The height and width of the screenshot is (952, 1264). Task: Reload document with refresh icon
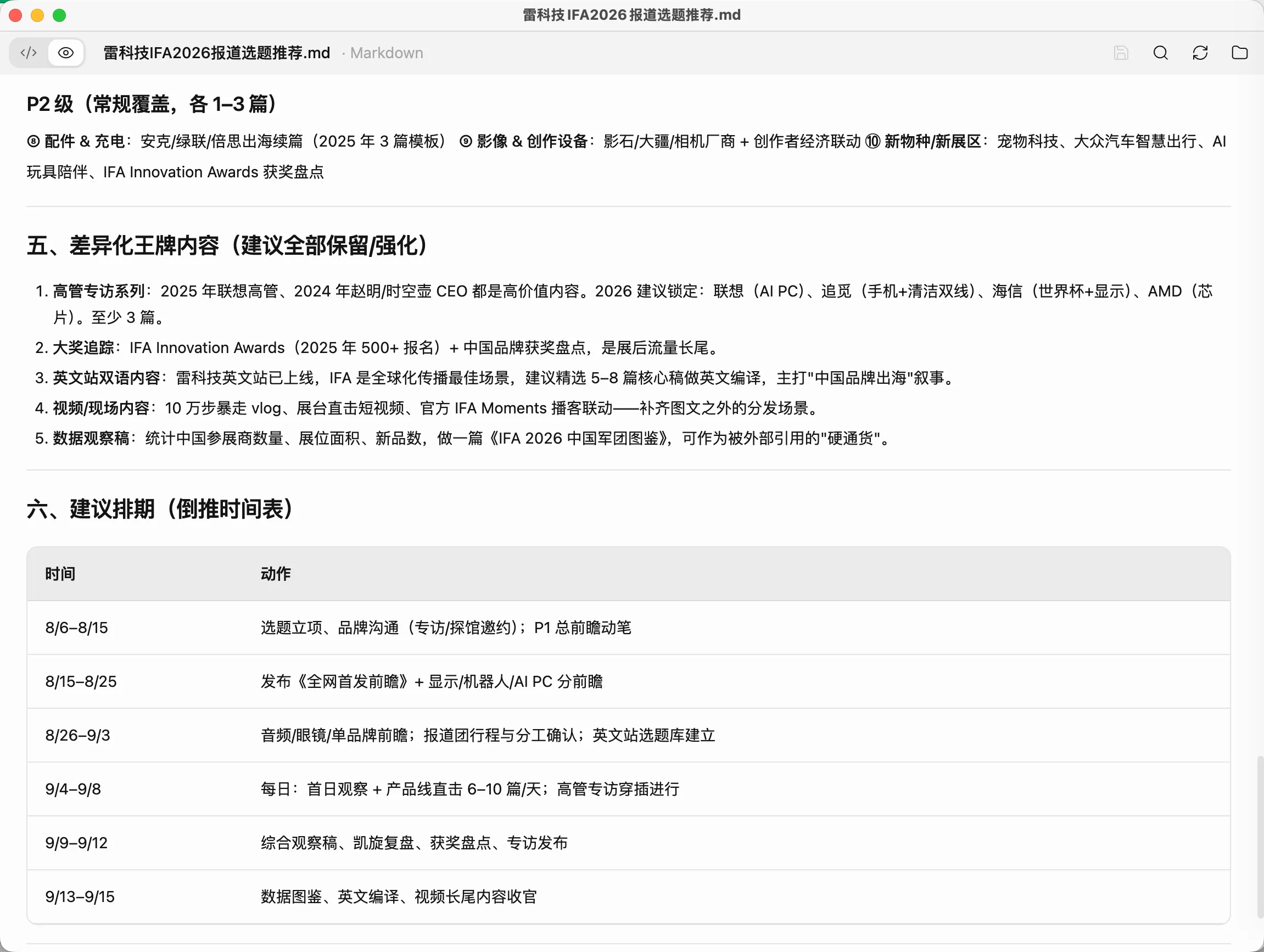coord(1199,53)
